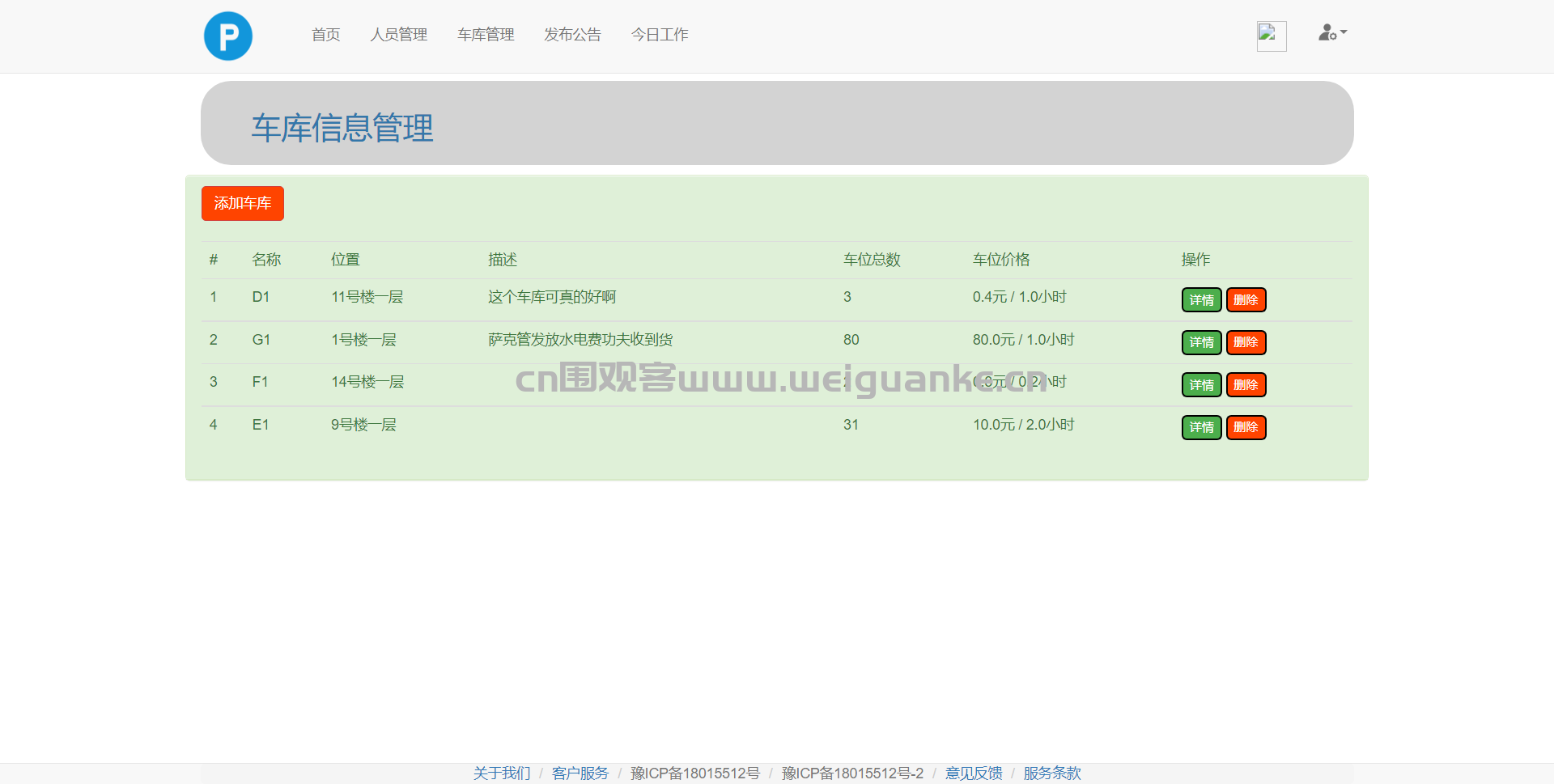Show 详情 for garage E1
Viewport: 1554px width, 784px height.
[x=1202, y=427]
